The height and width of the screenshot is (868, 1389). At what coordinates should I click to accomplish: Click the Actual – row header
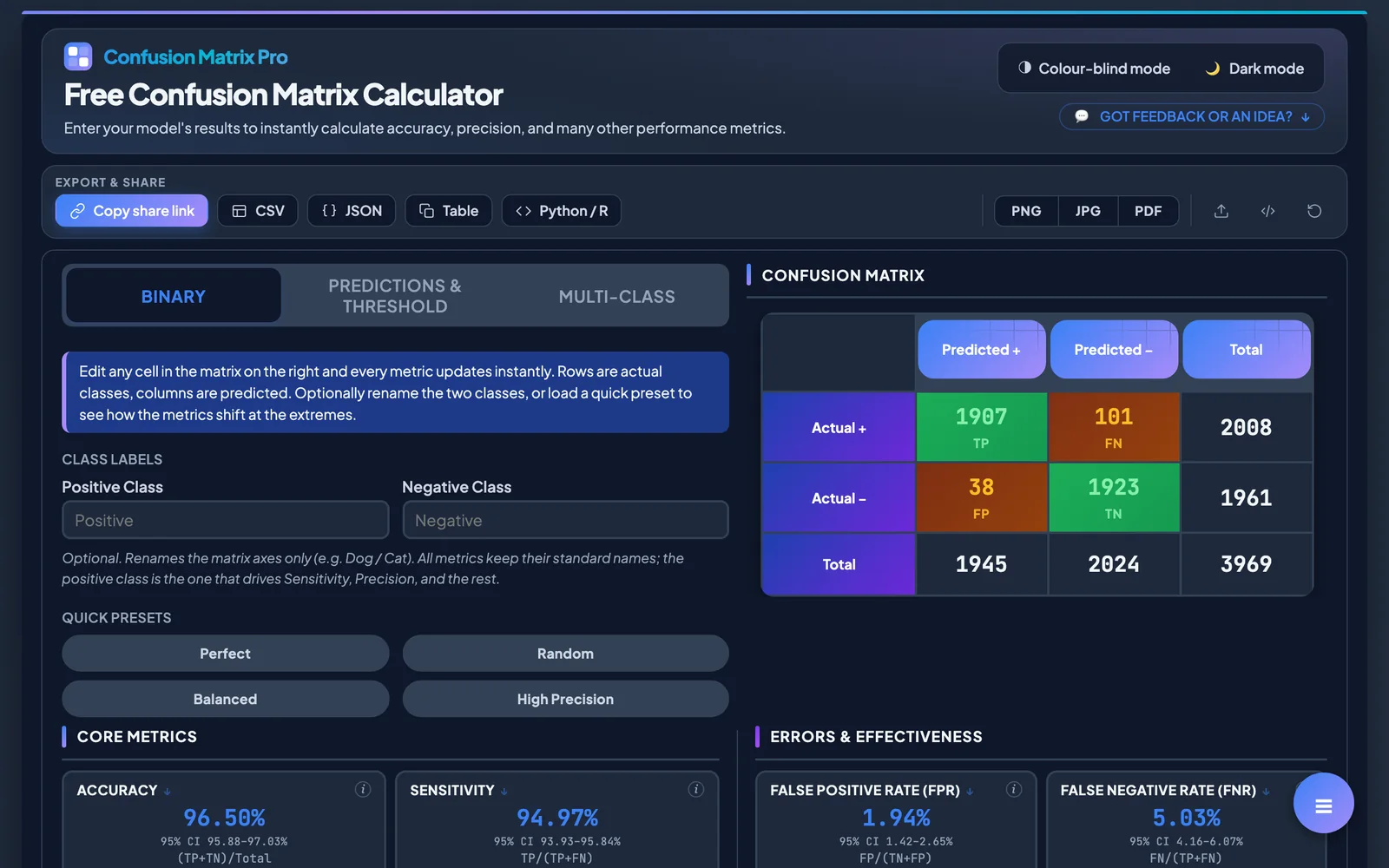tap(839, 498)
